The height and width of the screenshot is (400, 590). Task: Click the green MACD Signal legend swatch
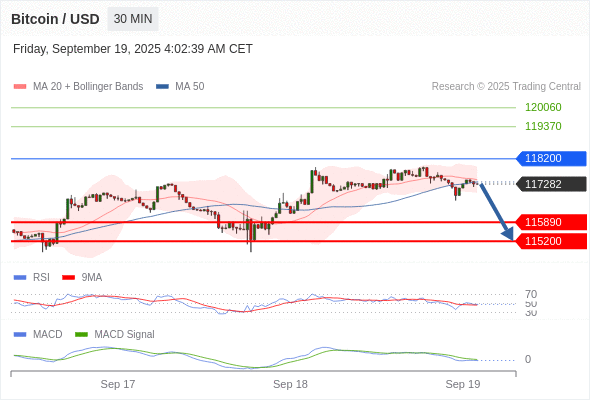[81, 335]
